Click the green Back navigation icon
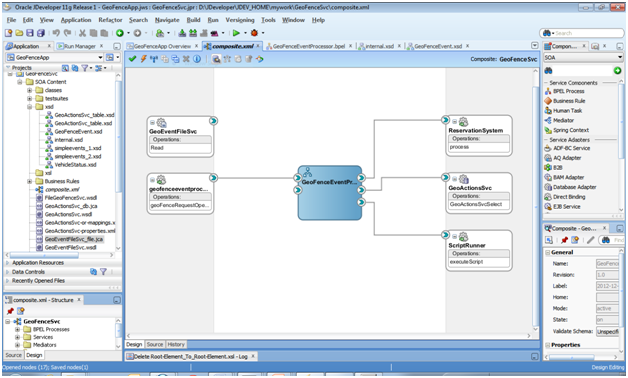This screenshot has width=628, height=378. (x=119, y=33)
